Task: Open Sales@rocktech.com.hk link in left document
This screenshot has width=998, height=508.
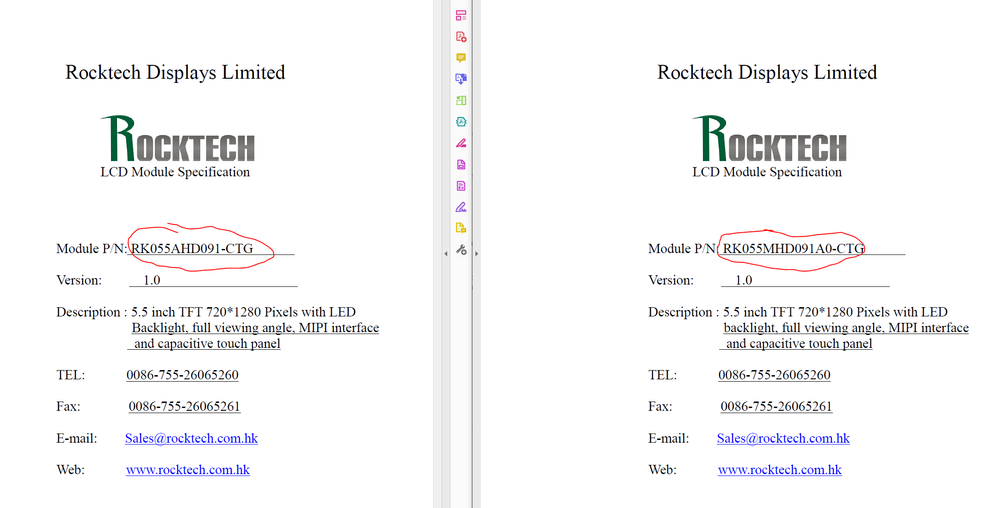Action: pyautogui.click(x=191, y=438)
